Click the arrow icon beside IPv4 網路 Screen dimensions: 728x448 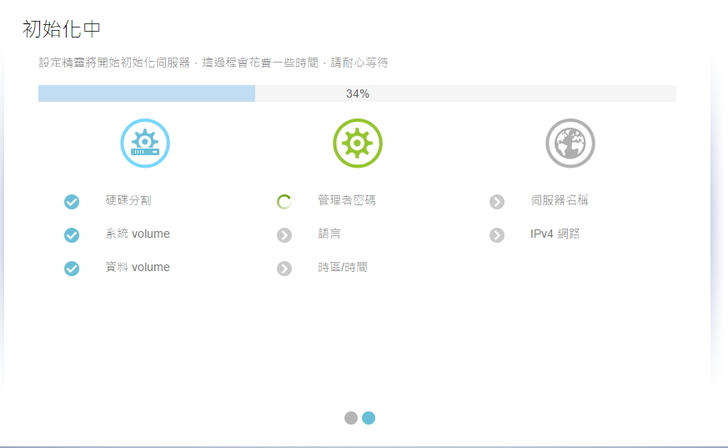tap(497, 235)
